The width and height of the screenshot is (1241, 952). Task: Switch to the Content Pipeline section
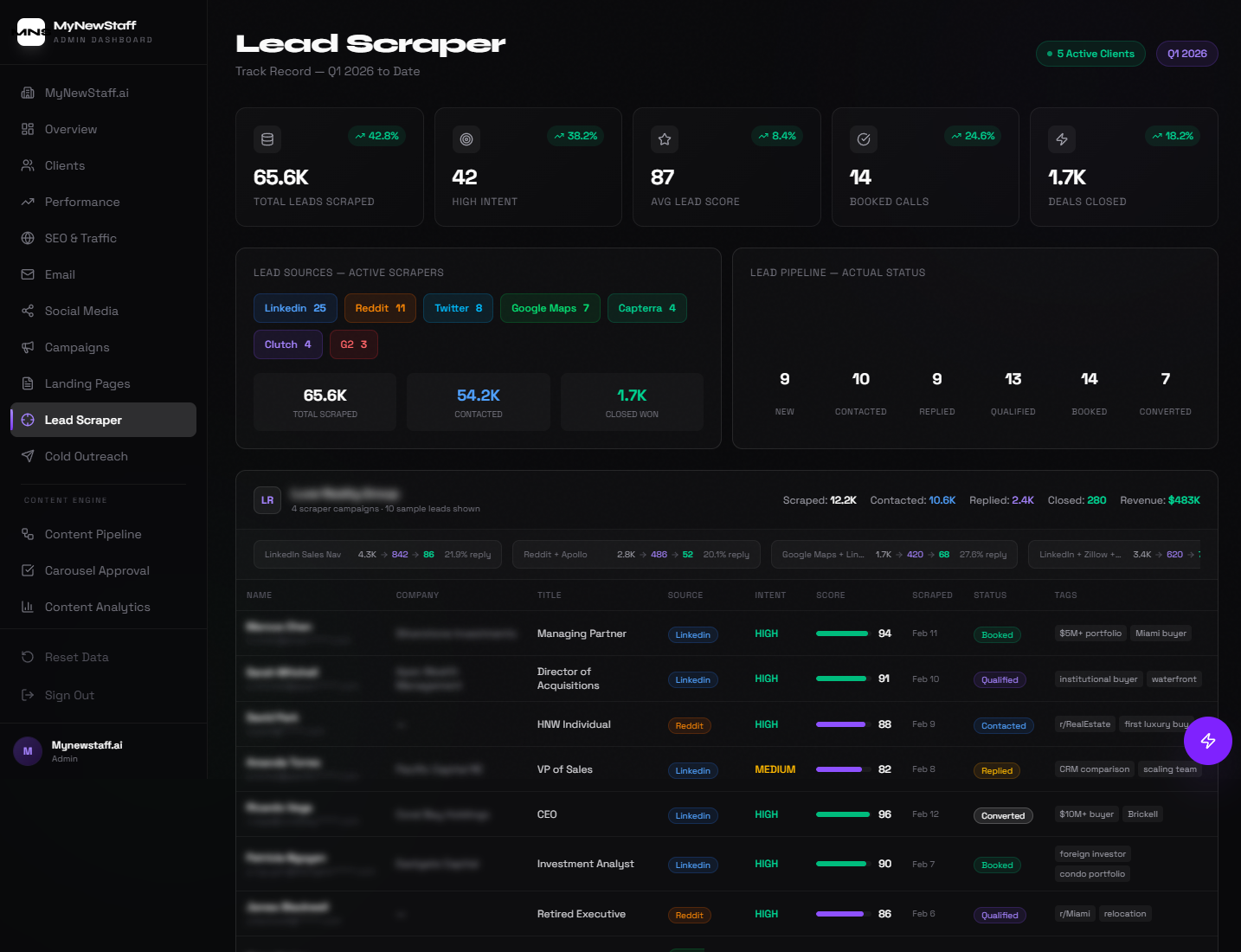pyautogui.click(x=93, y=534)
